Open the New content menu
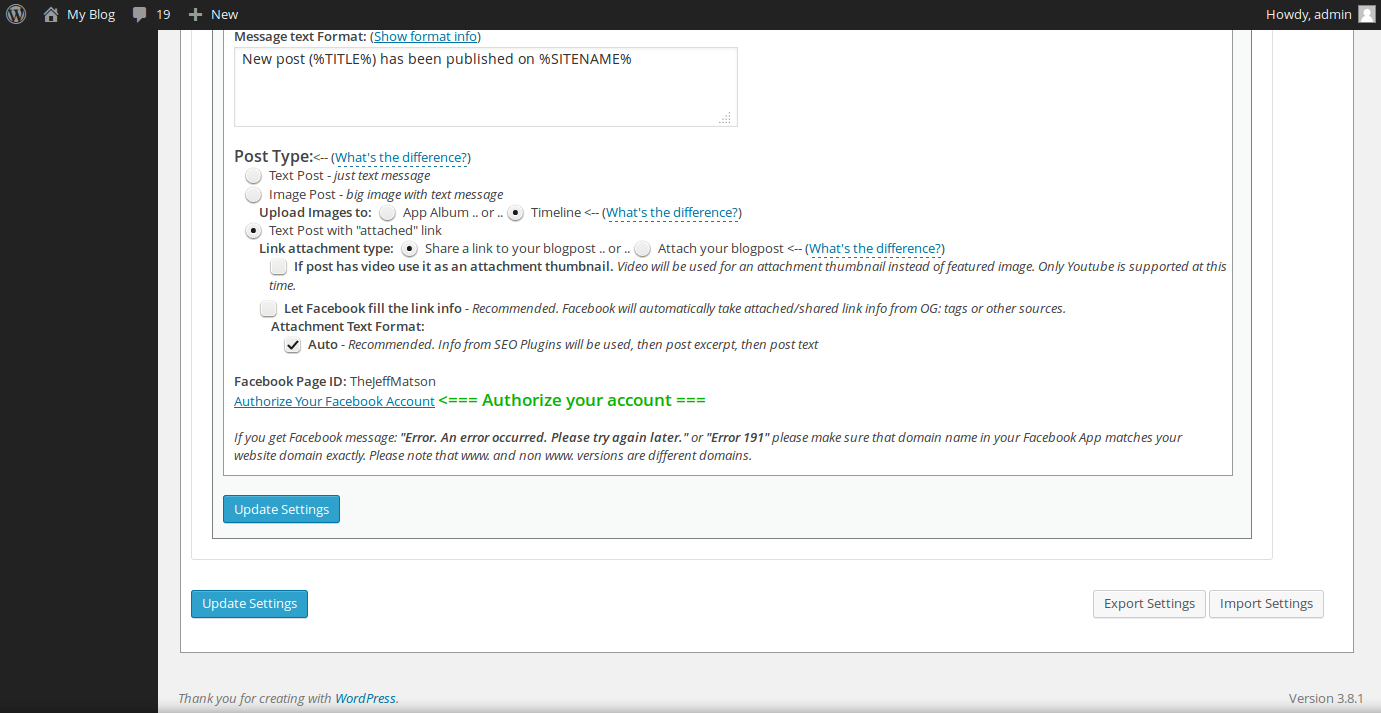This screenshot has width=1381, height=713. pos(213,14)
